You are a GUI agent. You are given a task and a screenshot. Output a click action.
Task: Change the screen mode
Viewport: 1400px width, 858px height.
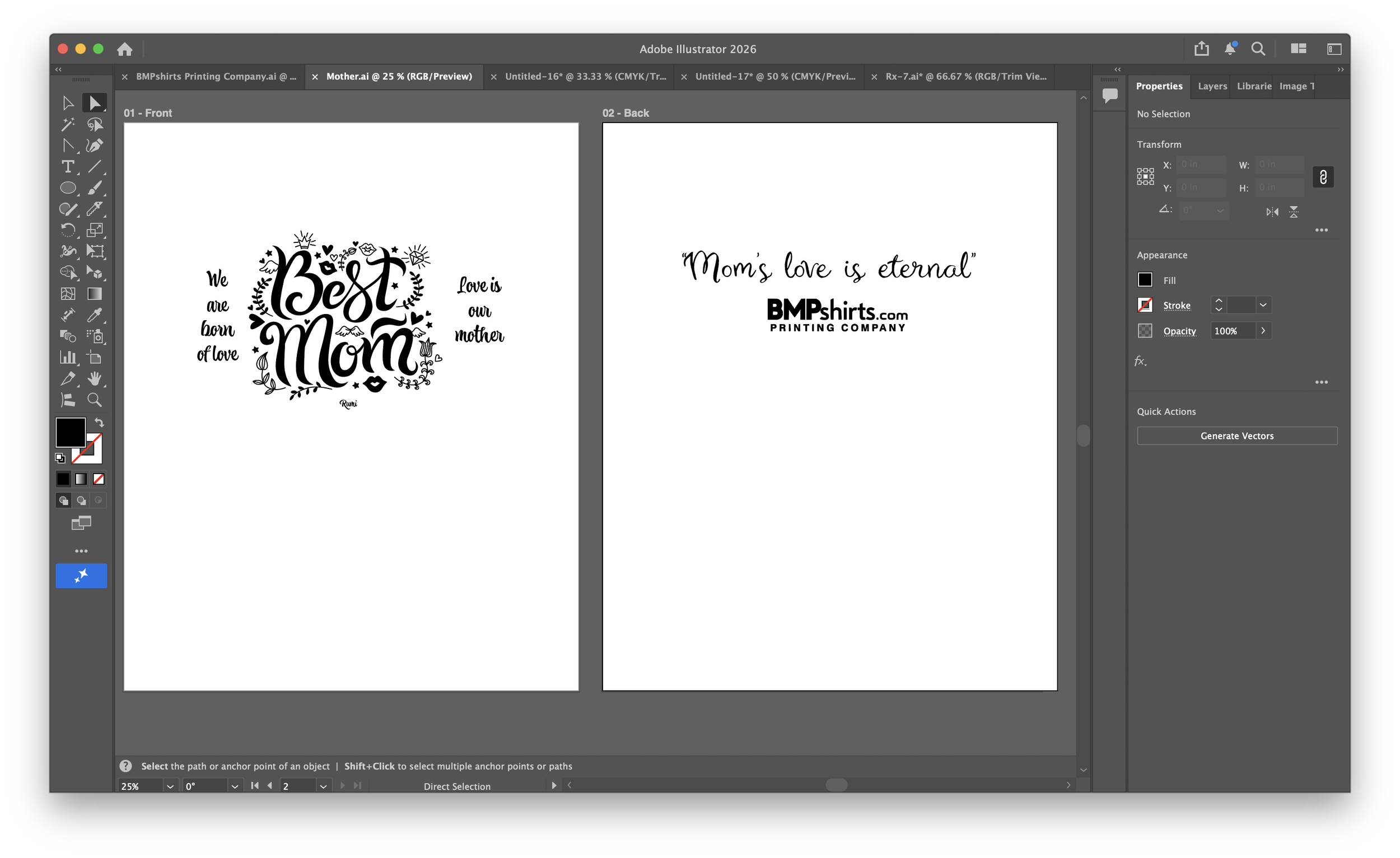pyautogui.click(x=81, y=523)
